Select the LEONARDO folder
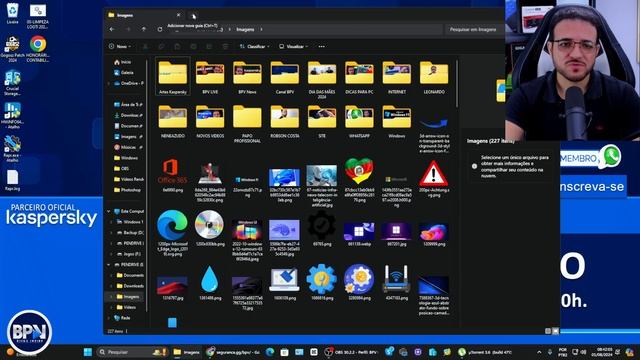 tap(434, 77)
